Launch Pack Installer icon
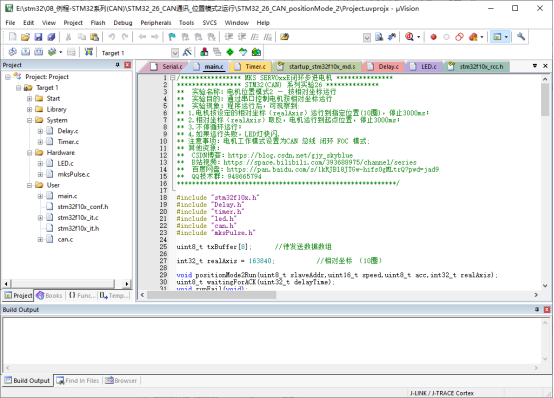The height and width of the screenshot is (398, 554). [256, 52]
